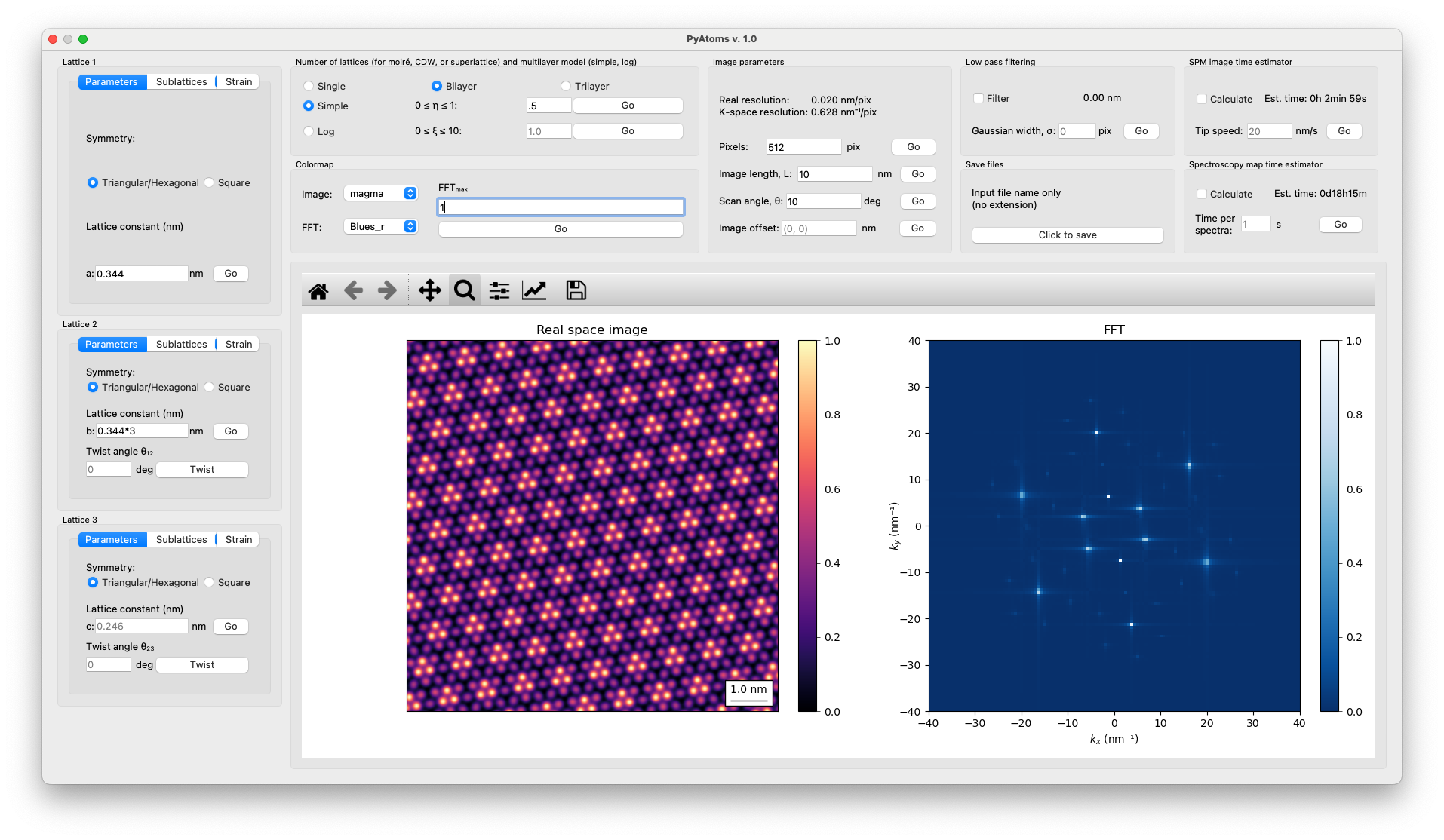Apply FFTmax with the Go button below

561,229
